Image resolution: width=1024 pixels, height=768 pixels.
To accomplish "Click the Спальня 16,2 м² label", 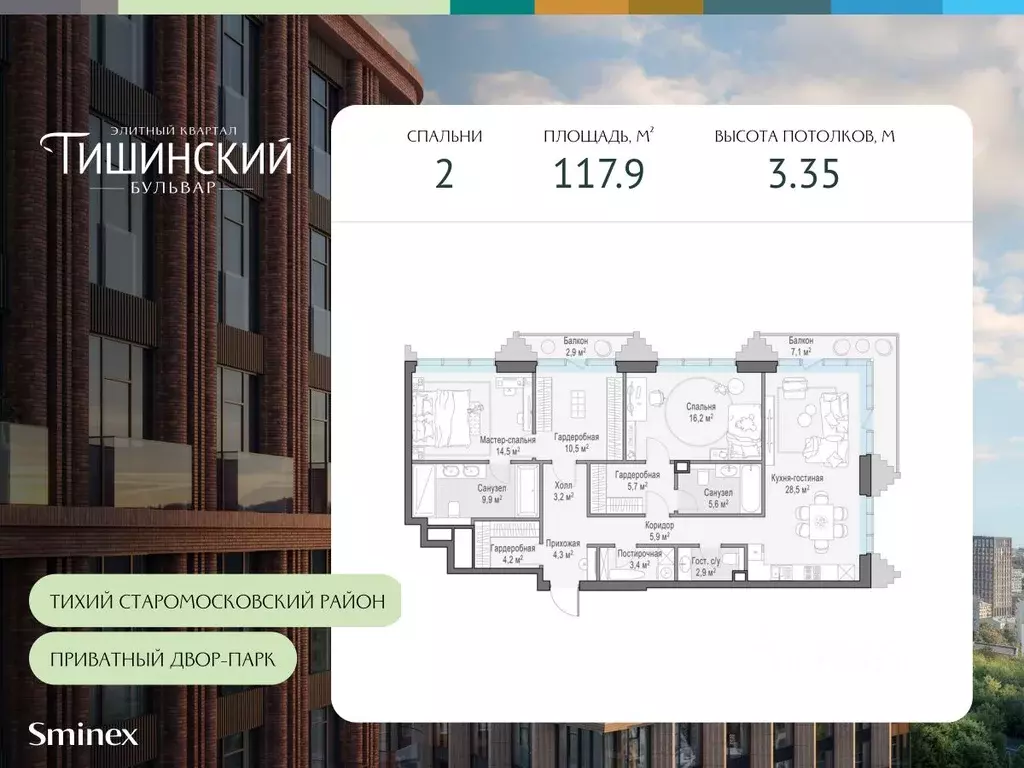I will click(x=701, y=411).
